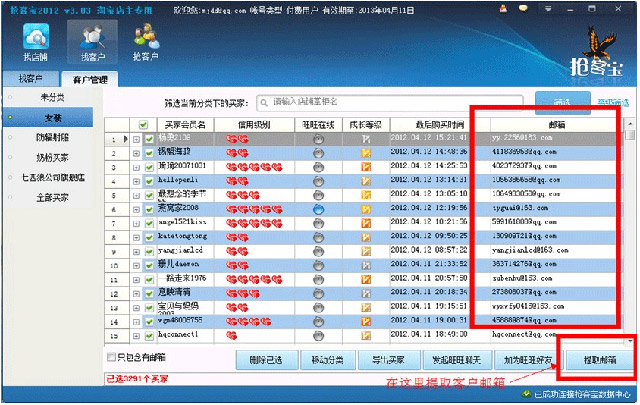Open the 抢客户 grab customers icon
Viewport: 640px width, 405px height.
[x=146, y=42]
